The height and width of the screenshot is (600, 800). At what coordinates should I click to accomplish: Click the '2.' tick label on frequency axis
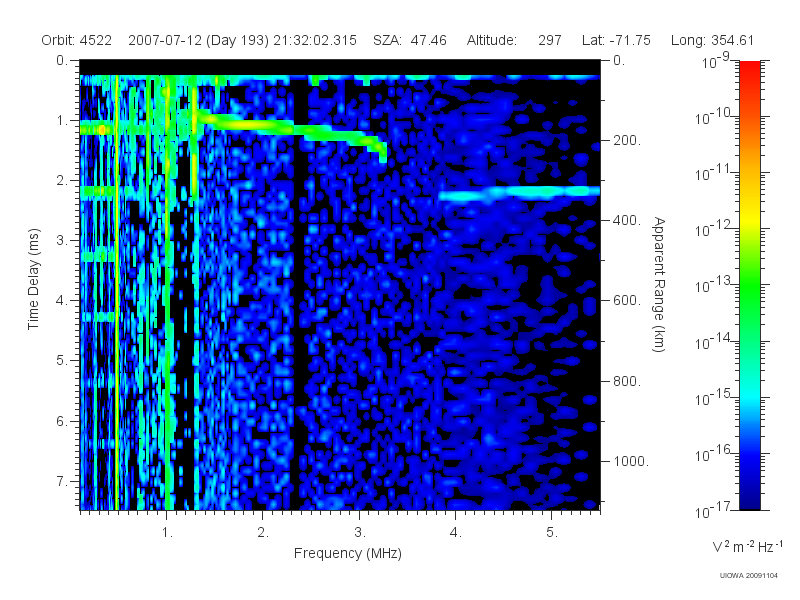263,533
